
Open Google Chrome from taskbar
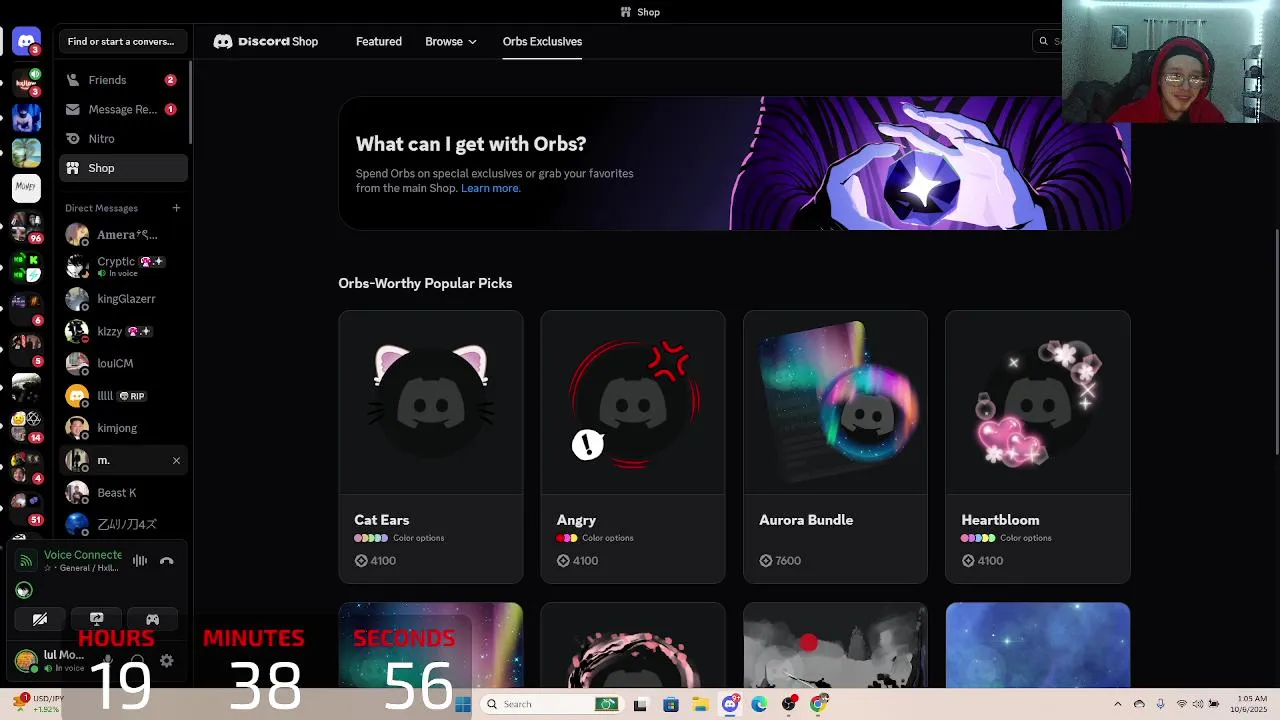click(818, 704)
